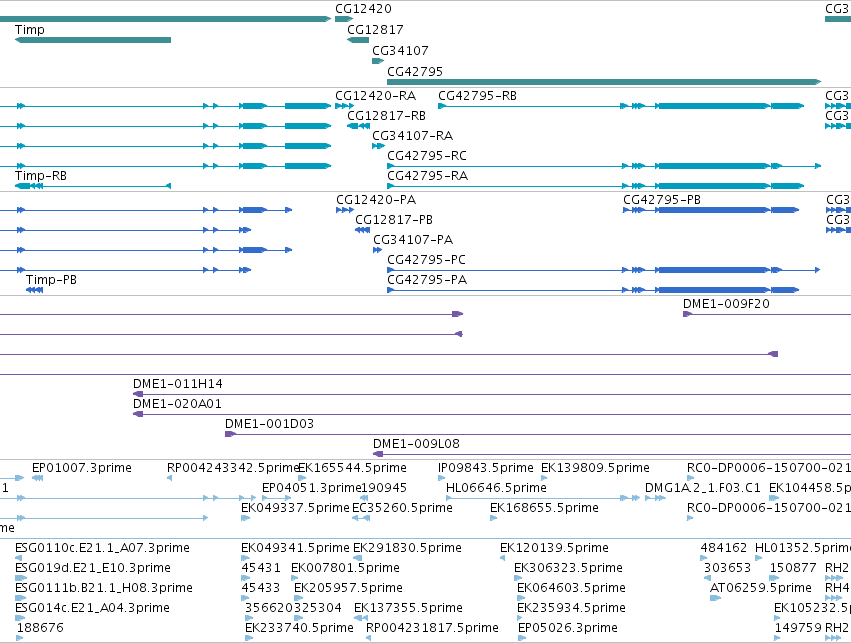
Task: Click the Timp gene bar
Action: 93,40
